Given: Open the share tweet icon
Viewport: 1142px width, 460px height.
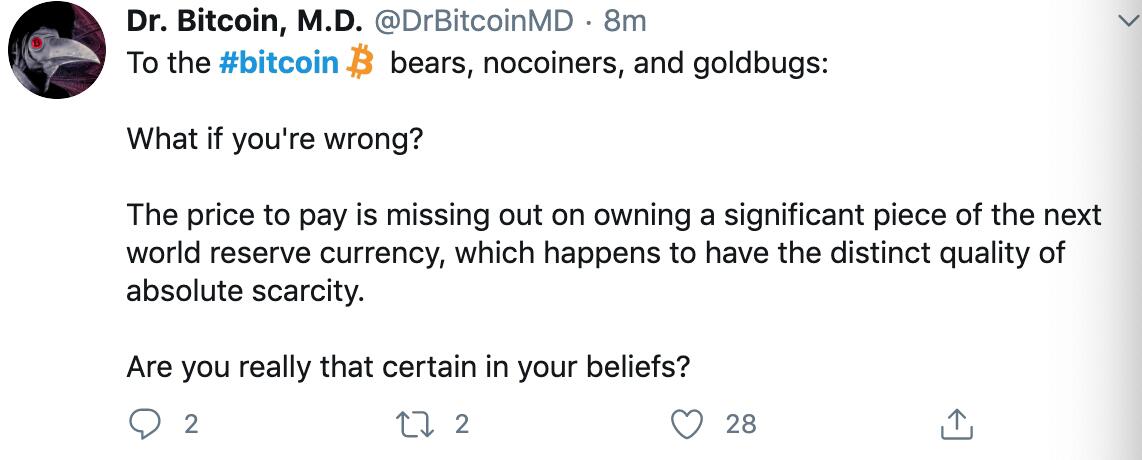Looking at the screenshot, I should 956,424.
